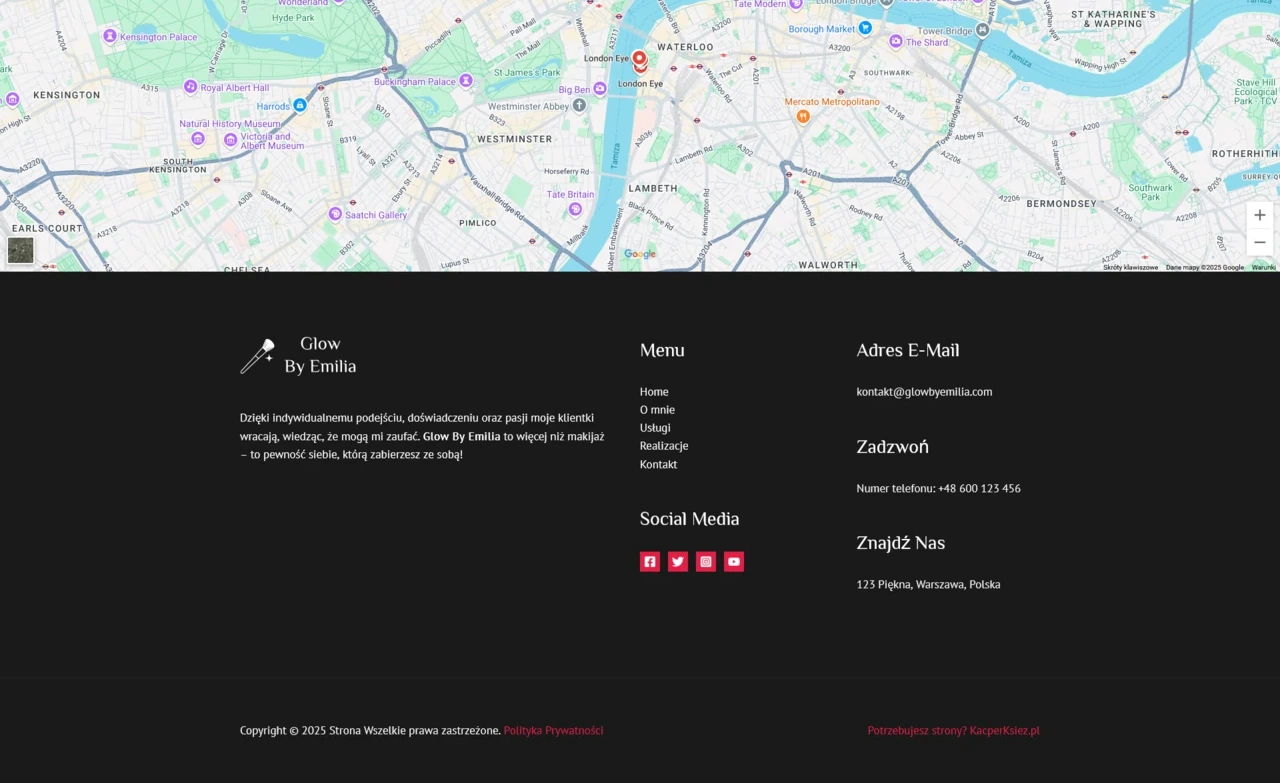Click the Menu footer heading
Image resolution: width=1280 pixels, height=783 pixels.
click(662, 350)
